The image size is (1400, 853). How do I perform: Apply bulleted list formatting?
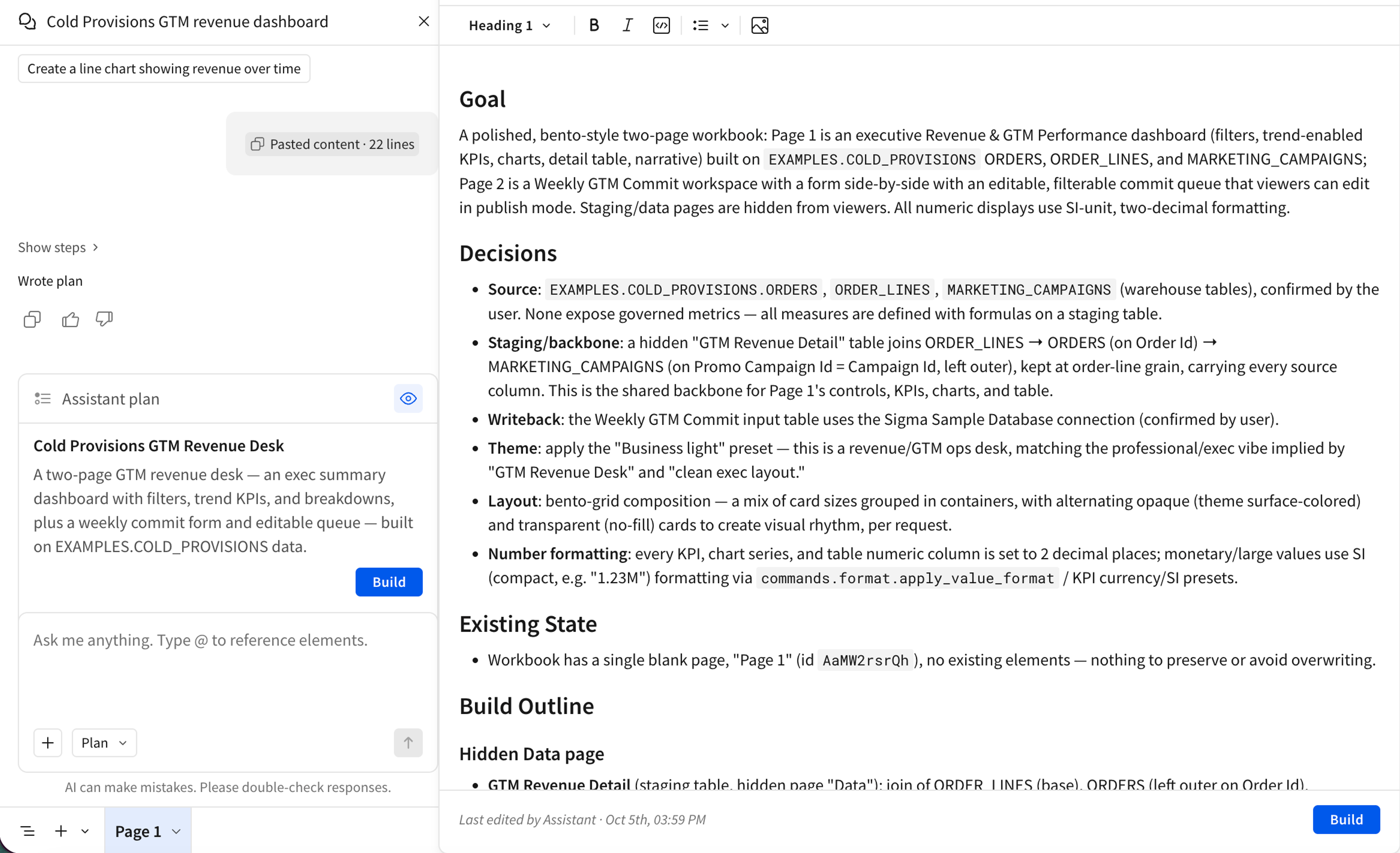[701, 26]
